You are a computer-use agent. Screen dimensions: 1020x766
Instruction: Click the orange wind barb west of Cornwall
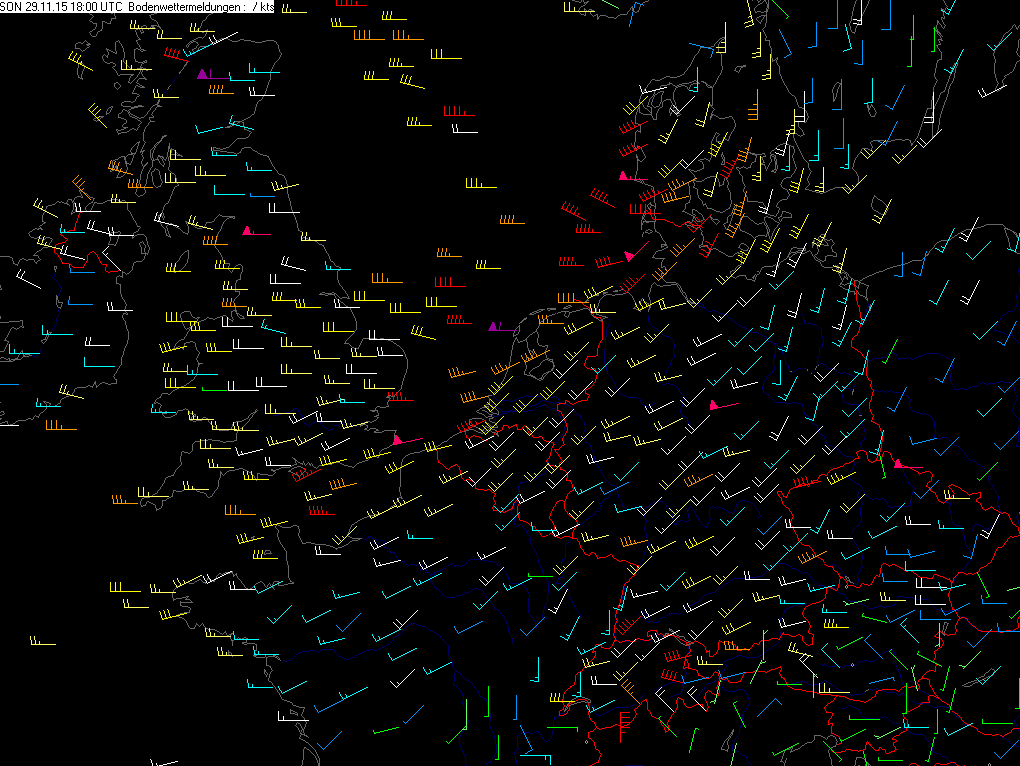[125, 499]
